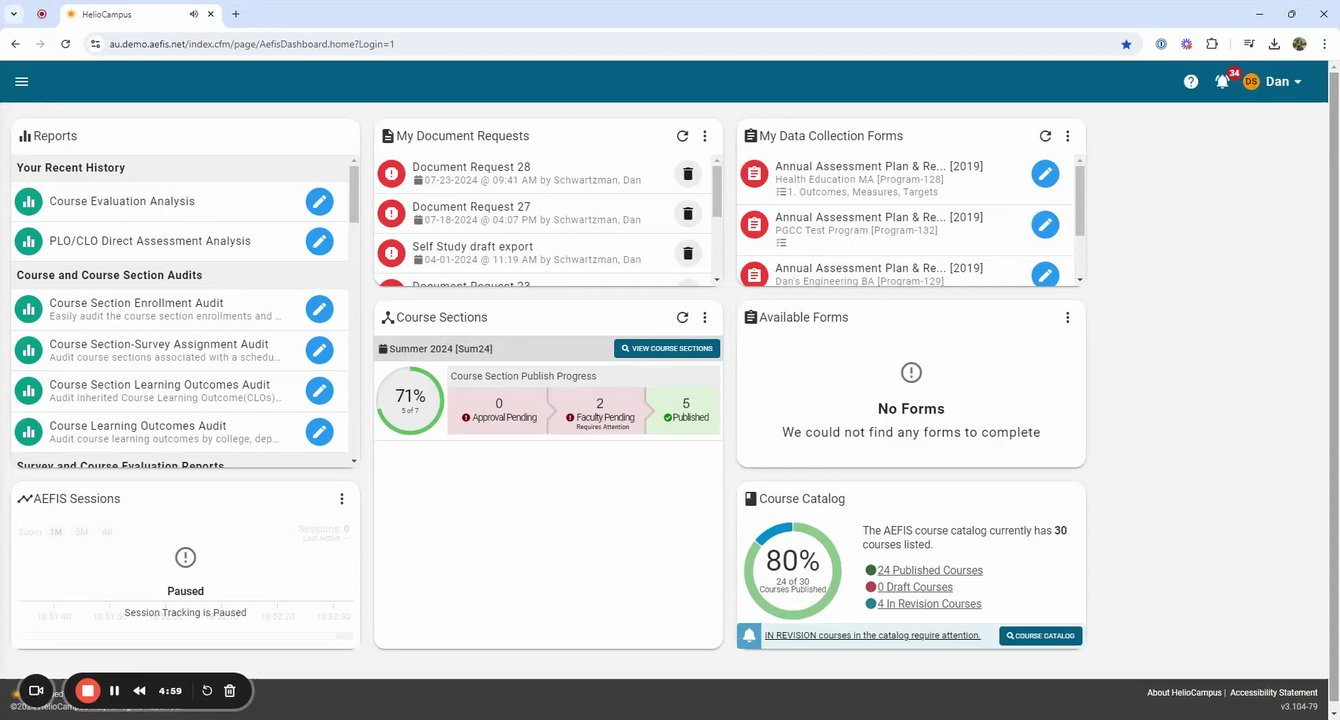The image size is (1340, 720).
Task: Click 71% publish progress circle
Action: pos(410,400)
